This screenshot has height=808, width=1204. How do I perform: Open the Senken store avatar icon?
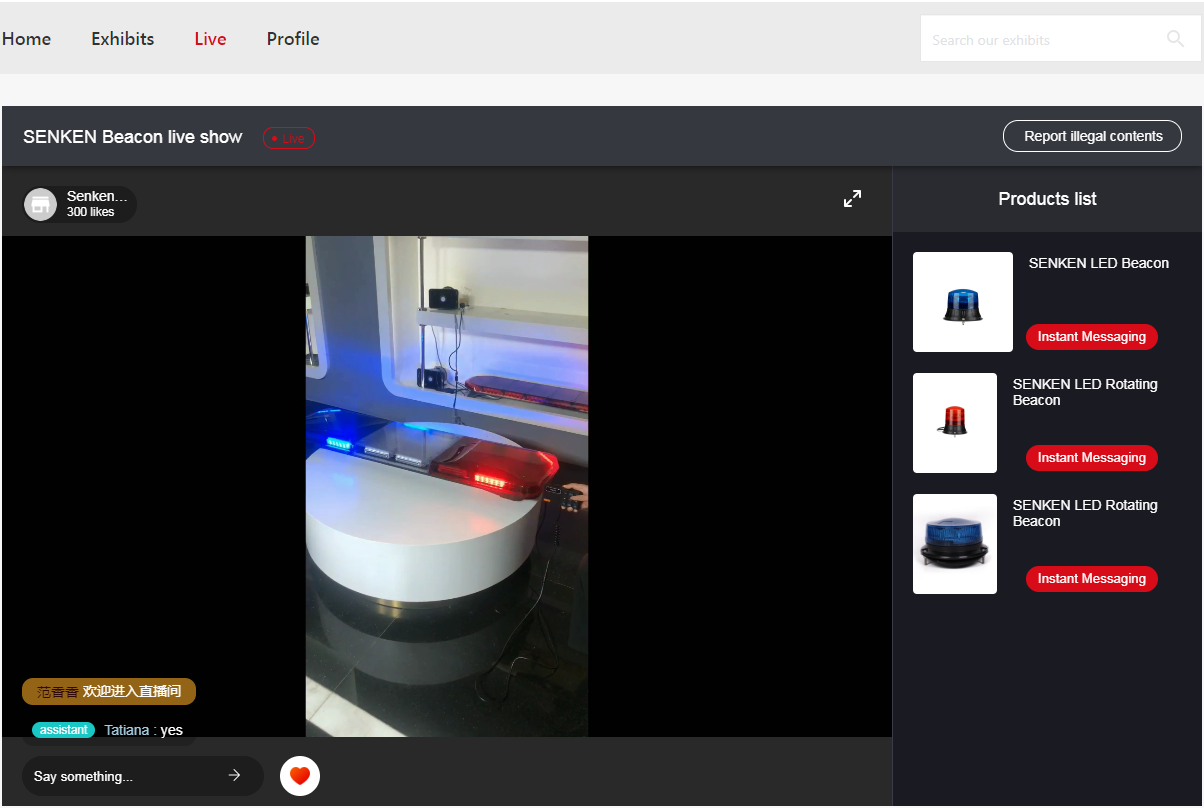pyautogui.click(x=40, y=204)
